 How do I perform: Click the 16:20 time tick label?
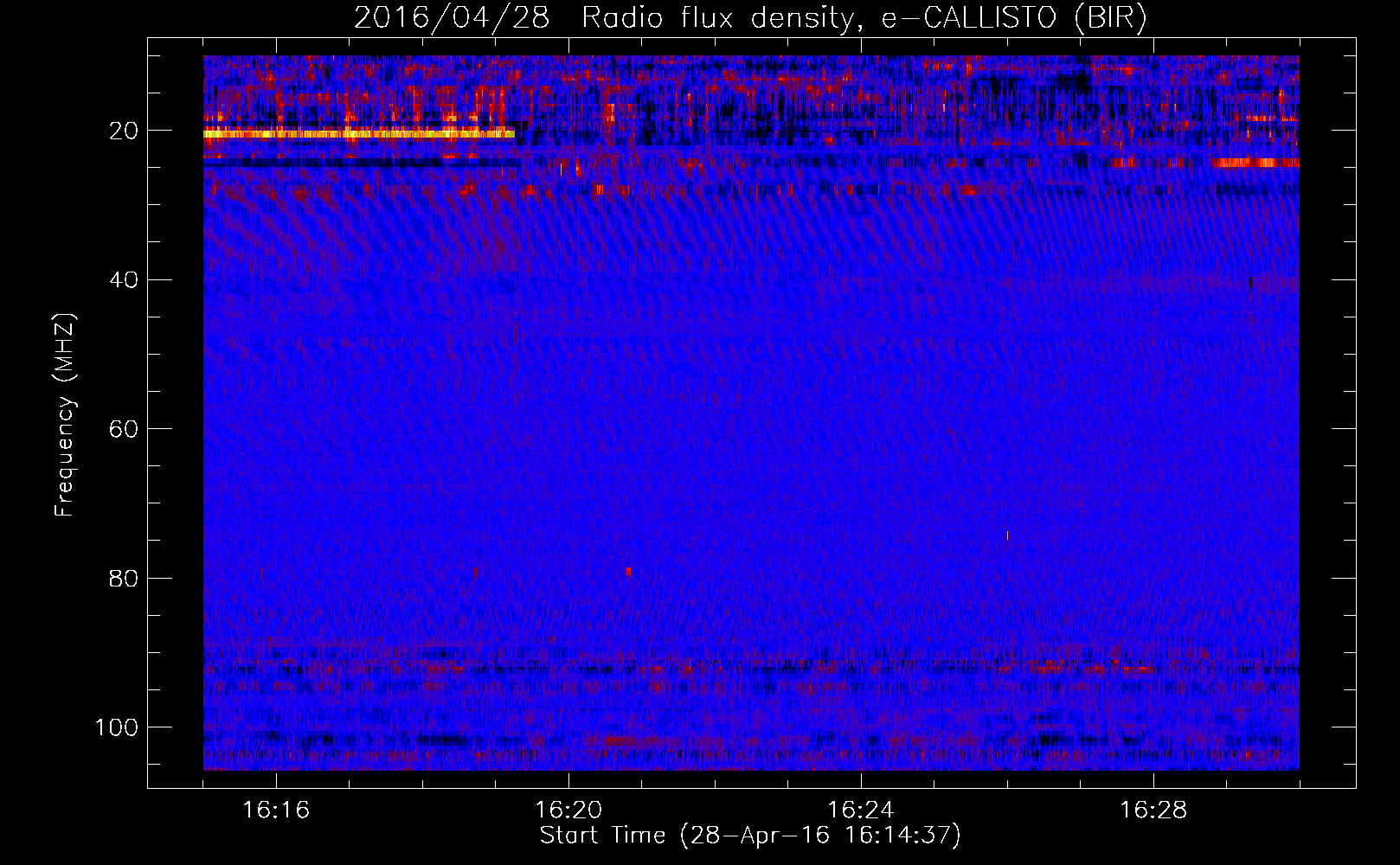point(568,810)
